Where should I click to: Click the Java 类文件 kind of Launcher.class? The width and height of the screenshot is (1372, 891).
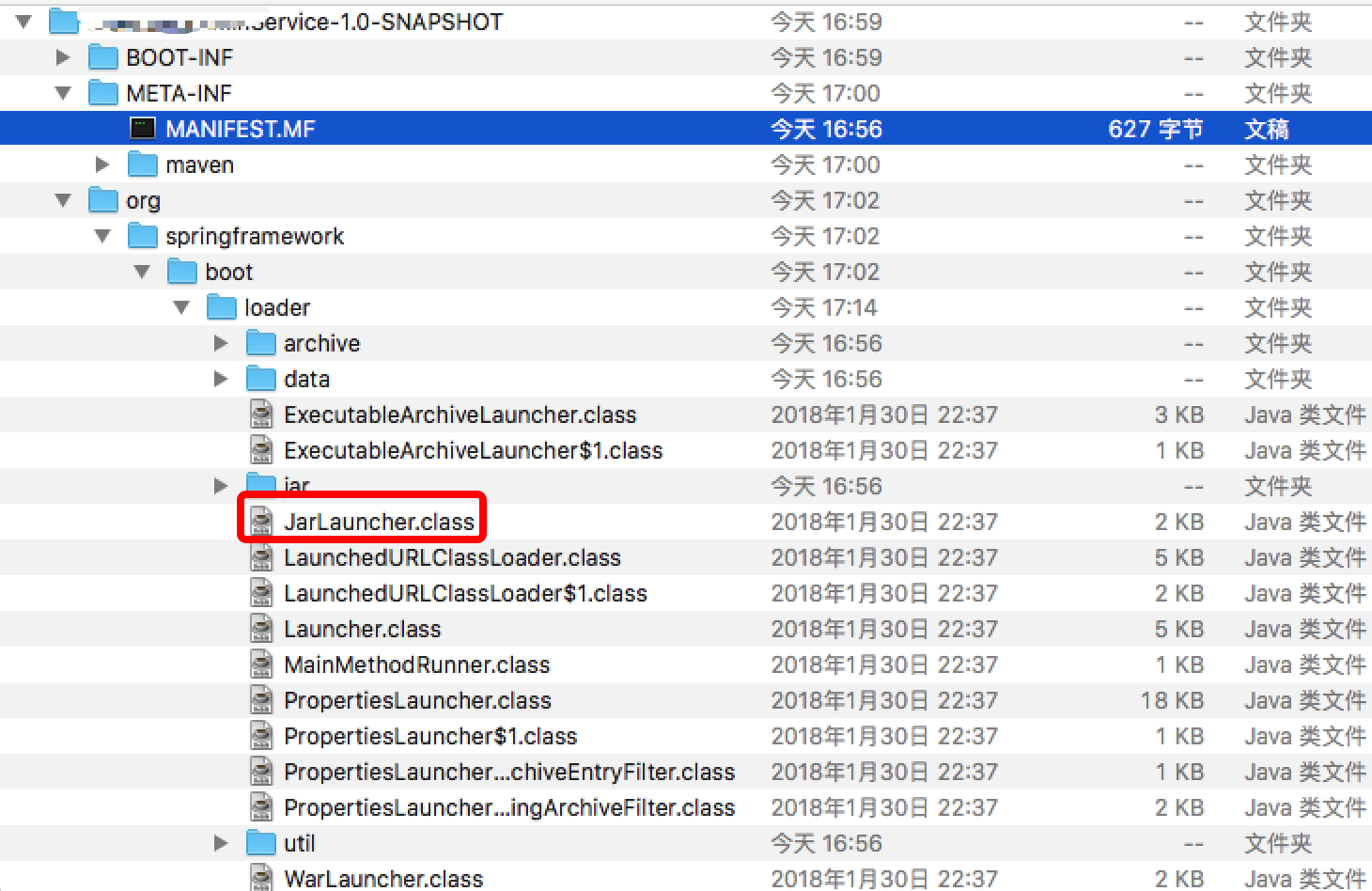pyautogui.click(x=1305, y=629)
